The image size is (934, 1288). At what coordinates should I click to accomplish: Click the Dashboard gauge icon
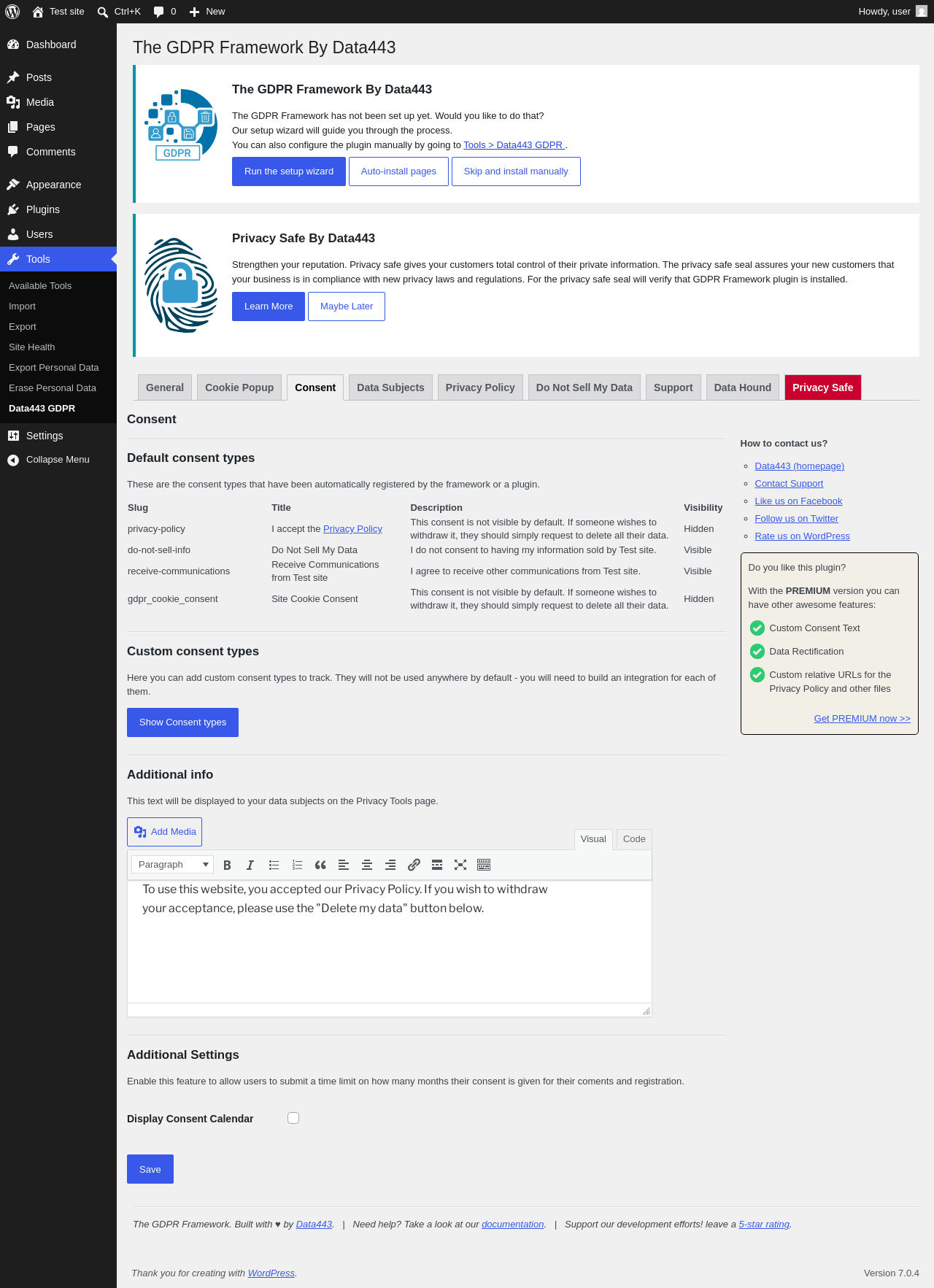tap(13, 45)
